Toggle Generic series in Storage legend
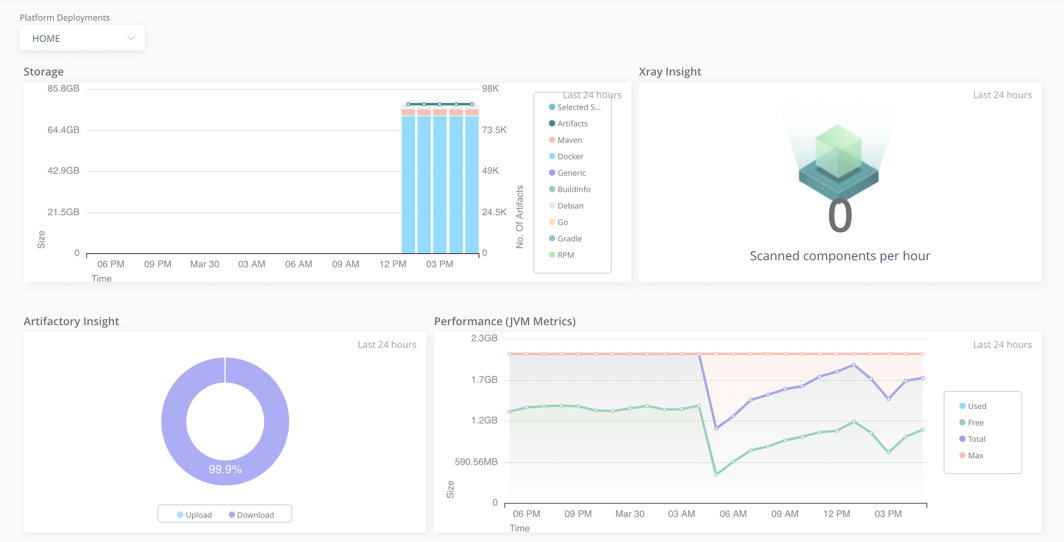Image resolution: width=1064 pixels, height=542 pixels. pos(571,173)
